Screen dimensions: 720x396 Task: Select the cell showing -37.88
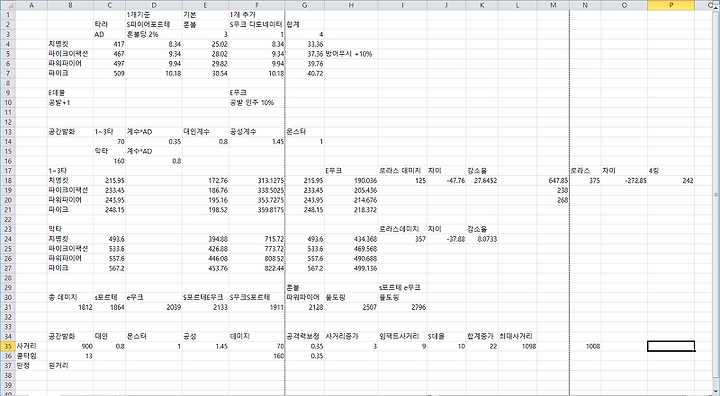[446, 239]
